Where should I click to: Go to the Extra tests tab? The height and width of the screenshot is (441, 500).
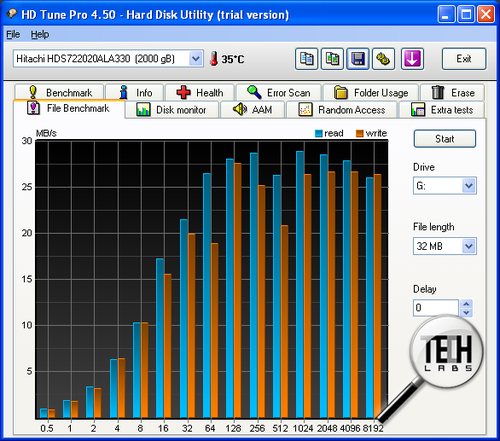(442, 110)
